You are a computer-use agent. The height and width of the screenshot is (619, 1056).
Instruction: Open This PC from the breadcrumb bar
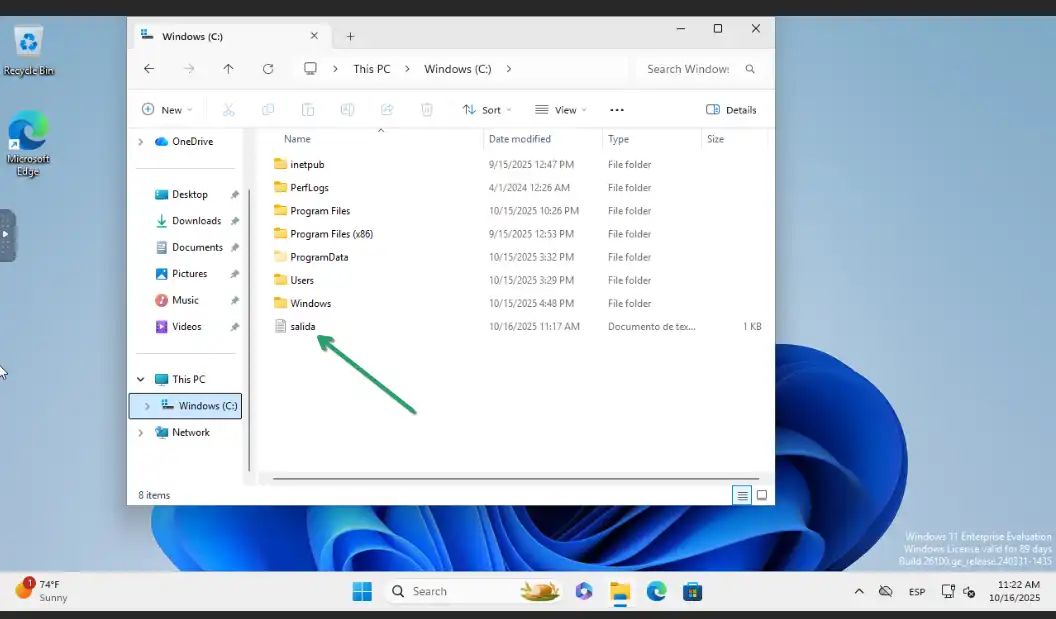[371, 69]
